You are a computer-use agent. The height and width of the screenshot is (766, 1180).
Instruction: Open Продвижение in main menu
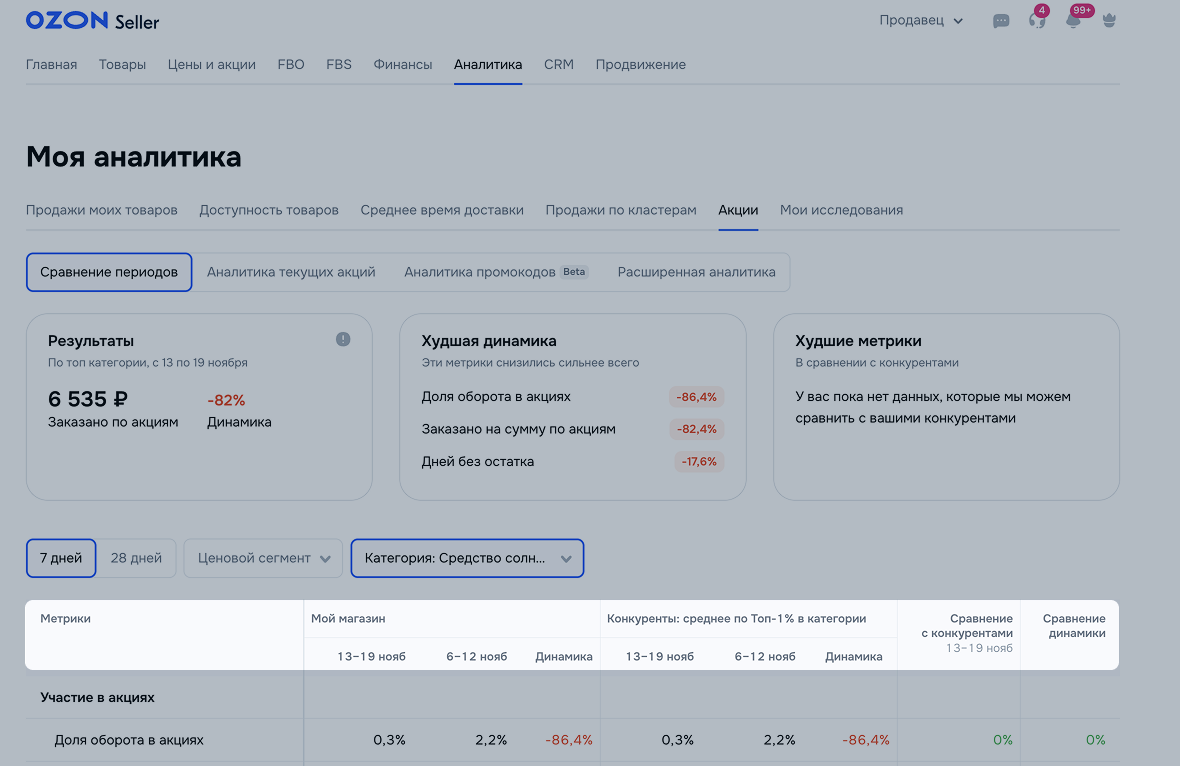tap(640, 65)
